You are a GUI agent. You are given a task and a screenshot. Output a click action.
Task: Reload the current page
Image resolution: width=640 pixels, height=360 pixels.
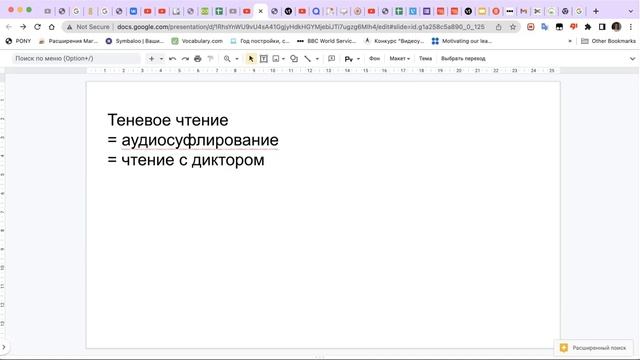coord(37,27)
